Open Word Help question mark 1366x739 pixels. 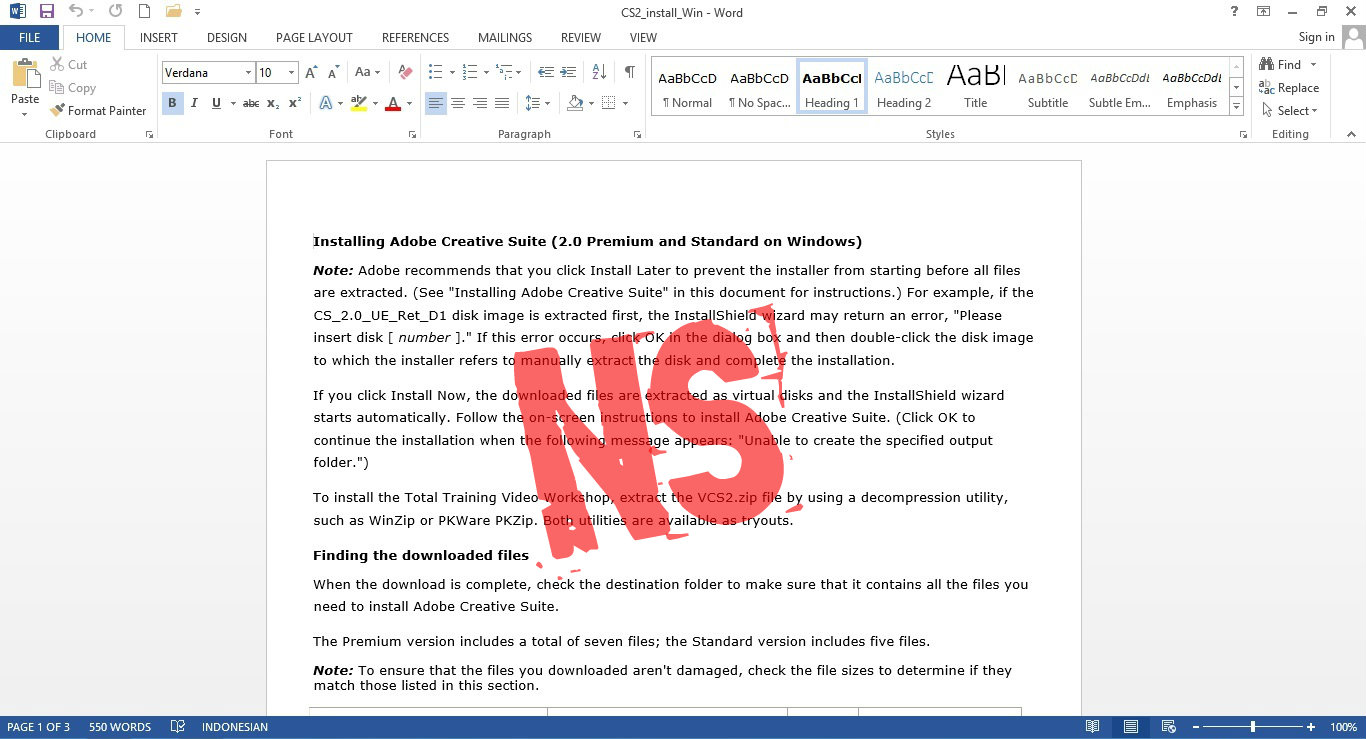pyautogui.click(x=1235, y=11)
